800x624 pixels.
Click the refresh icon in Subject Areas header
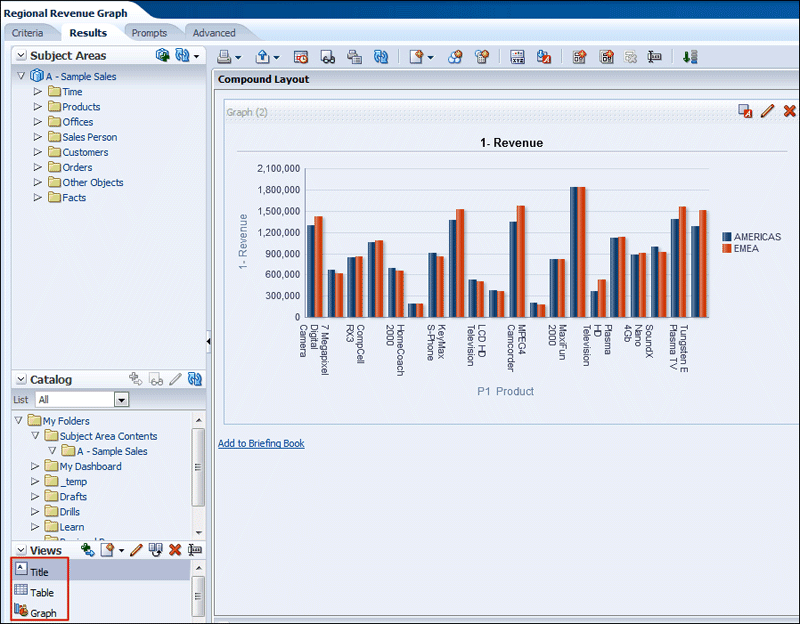coord(182,56)
